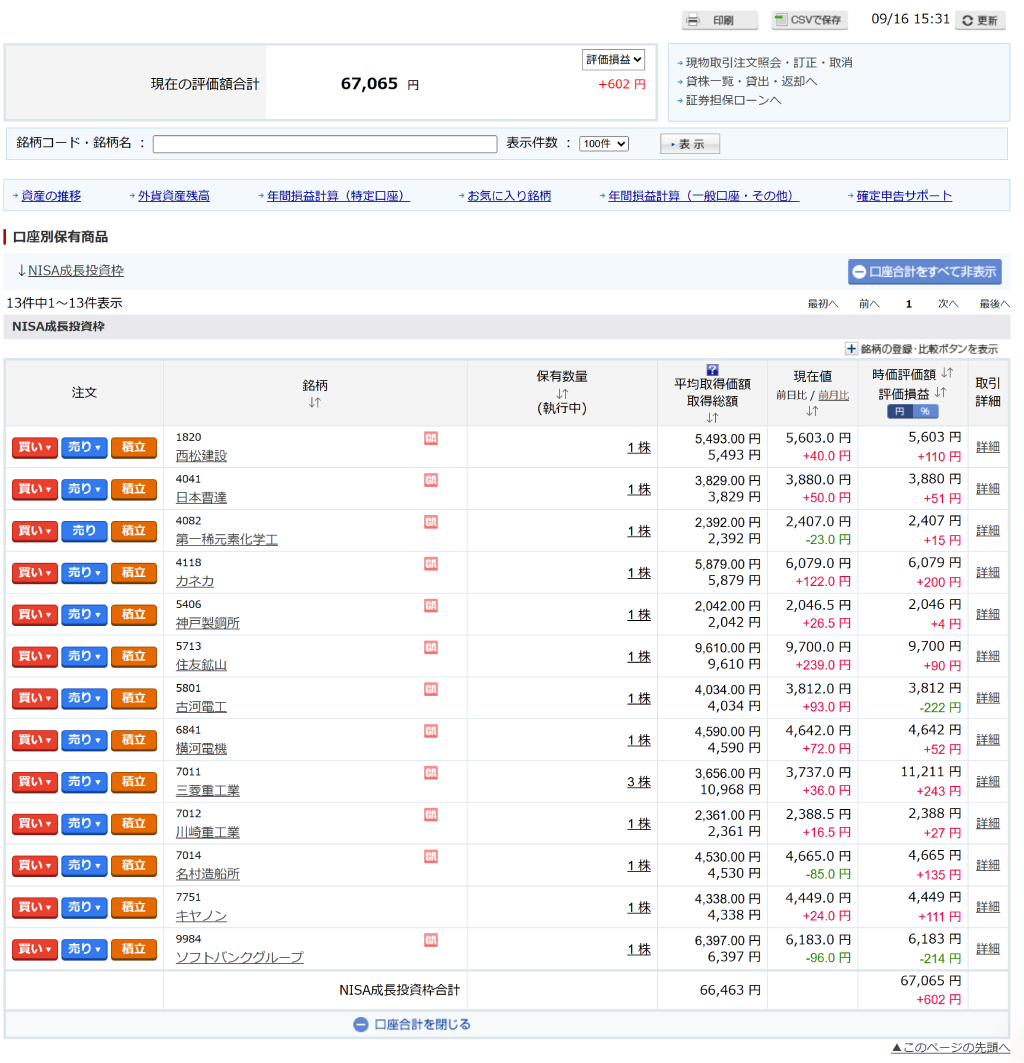Click the printer icon to print
Image resolution: width=1024 pixels, height=1063 pixels.
[x=692, y=20]
